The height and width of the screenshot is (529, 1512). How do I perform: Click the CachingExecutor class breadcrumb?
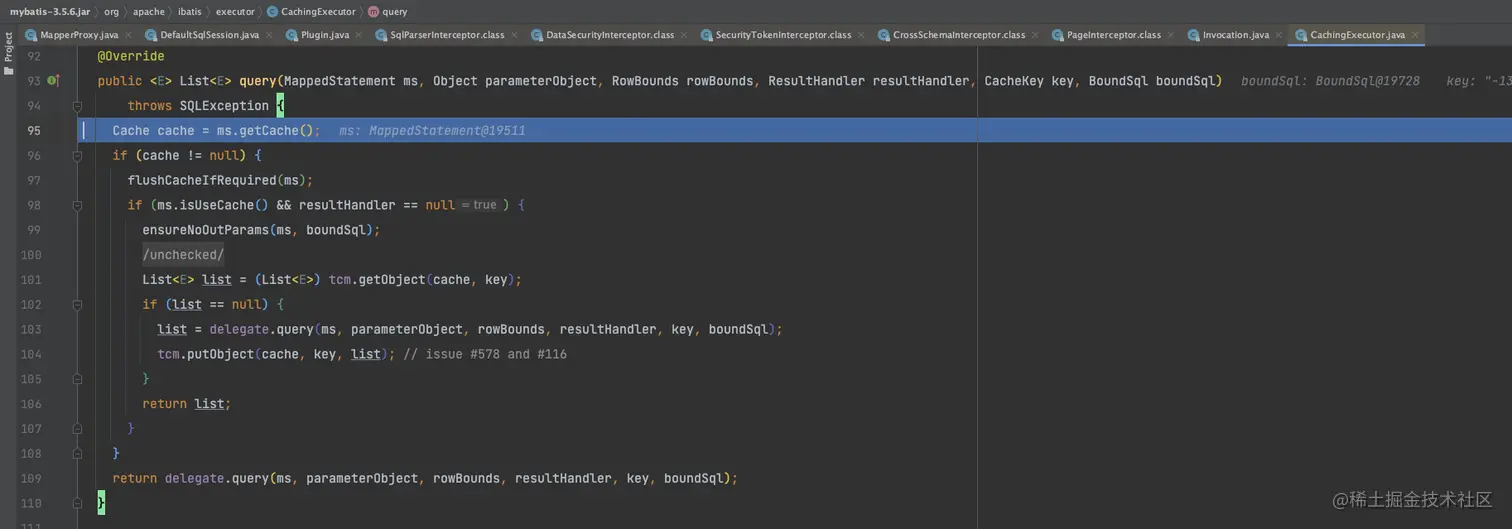click(x=311, y=12)
